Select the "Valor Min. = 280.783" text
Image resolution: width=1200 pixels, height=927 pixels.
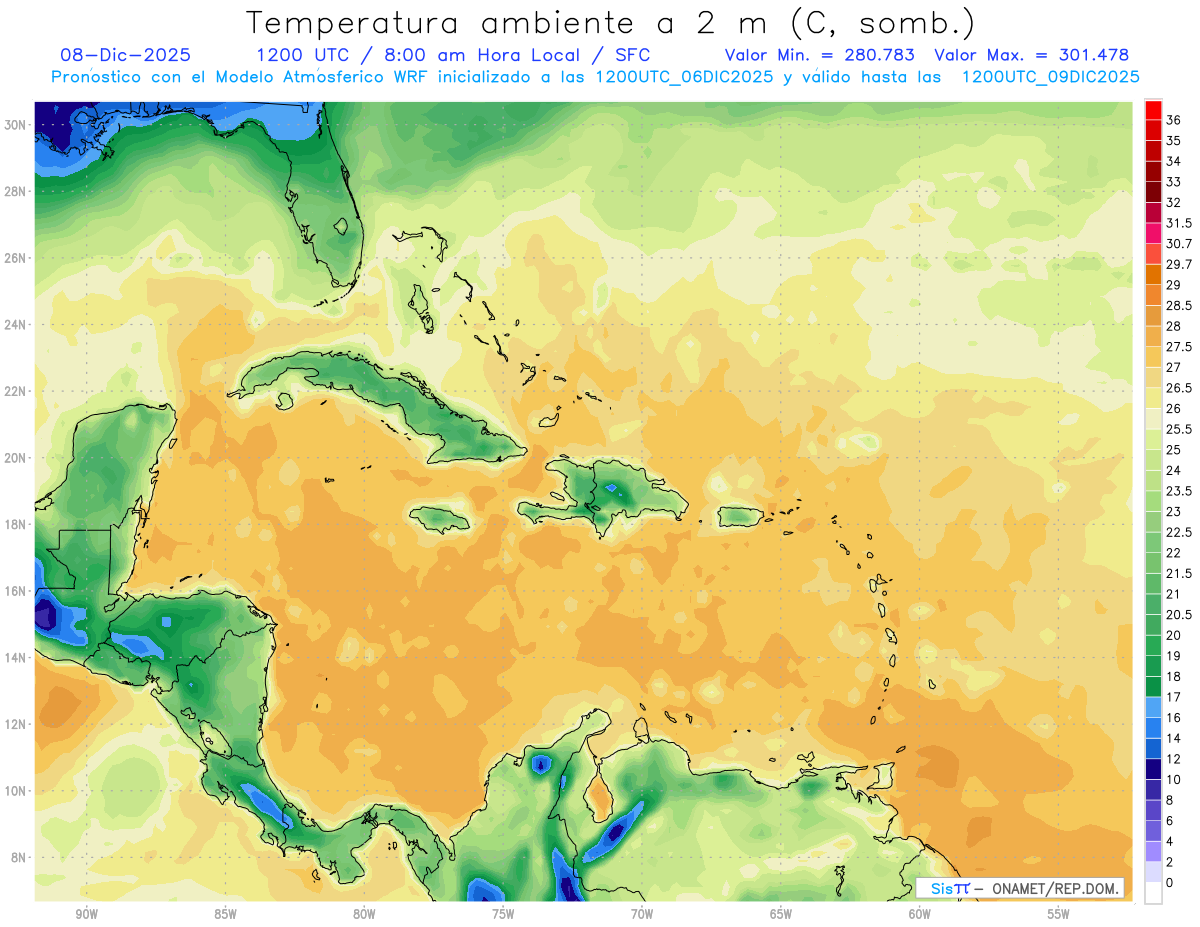tap(820, 55)
